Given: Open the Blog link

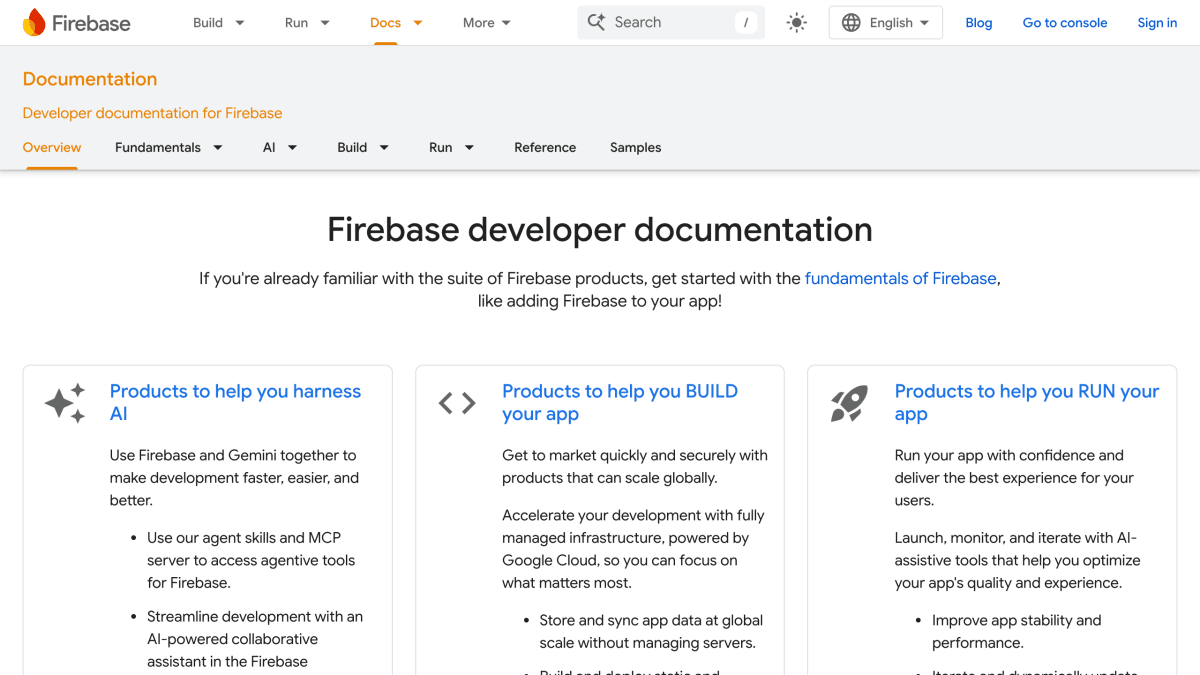Looking at the screenshot, I should pos(979,23).
